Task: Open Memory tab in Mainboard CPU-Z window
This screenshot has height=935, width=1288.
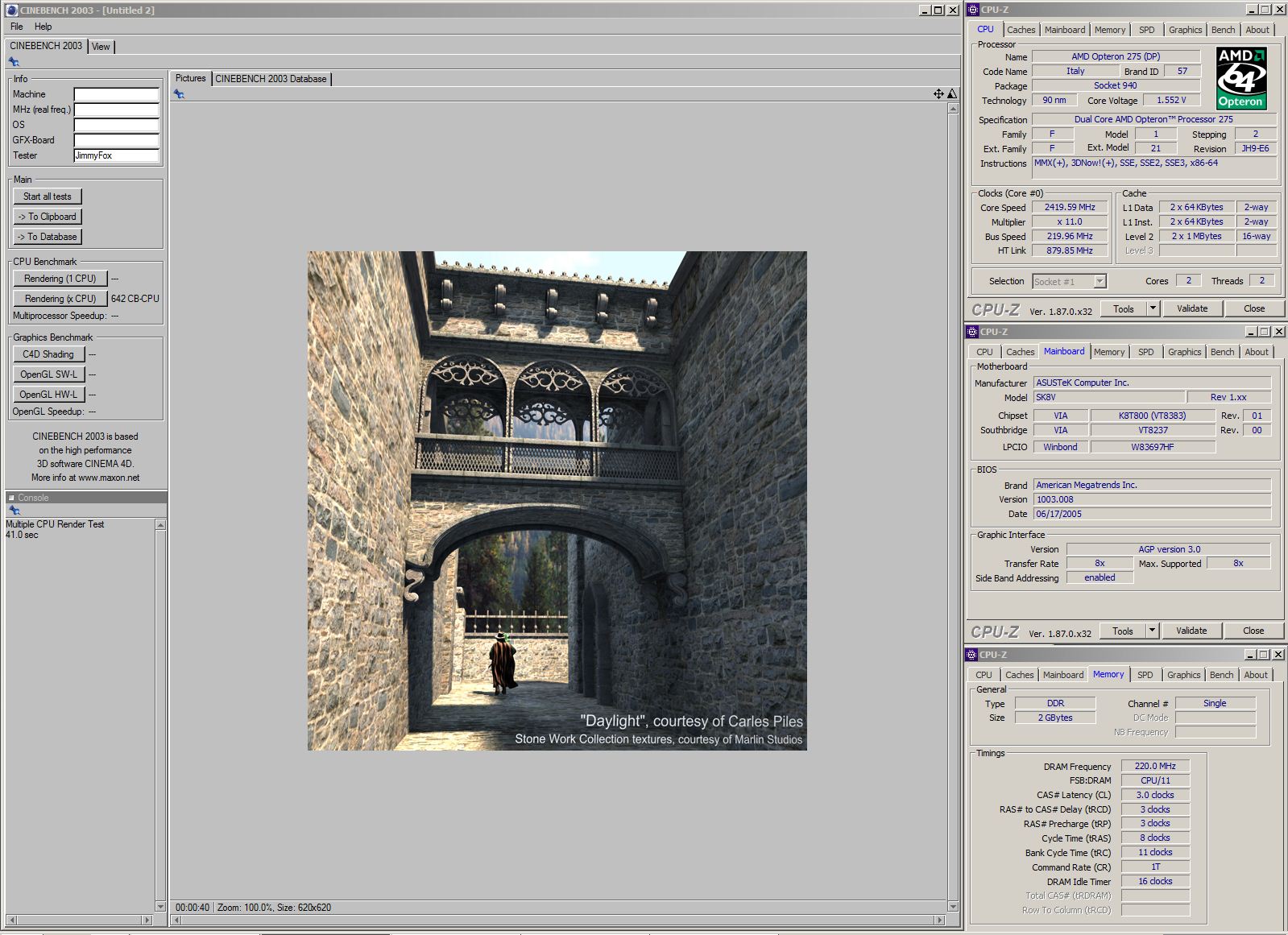Action: 1109,352
